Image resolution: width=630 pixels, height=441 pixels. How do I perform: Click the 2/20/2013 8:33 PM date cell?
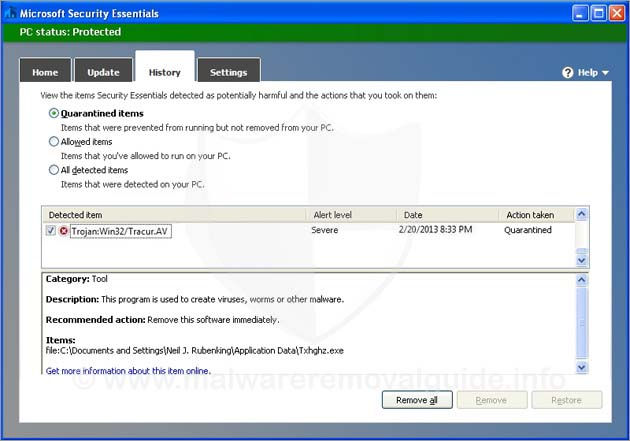[435, 230]
